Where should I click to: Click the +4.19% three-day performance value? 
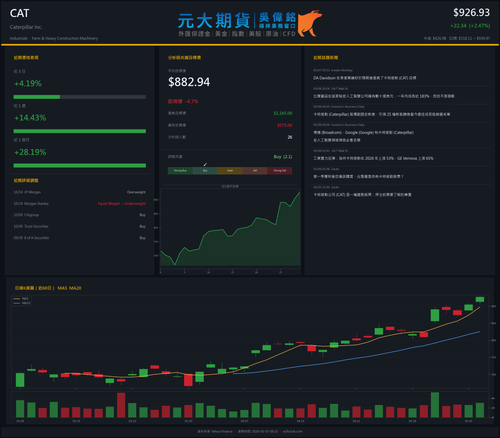pyautogui.click(x=28, y=83)
